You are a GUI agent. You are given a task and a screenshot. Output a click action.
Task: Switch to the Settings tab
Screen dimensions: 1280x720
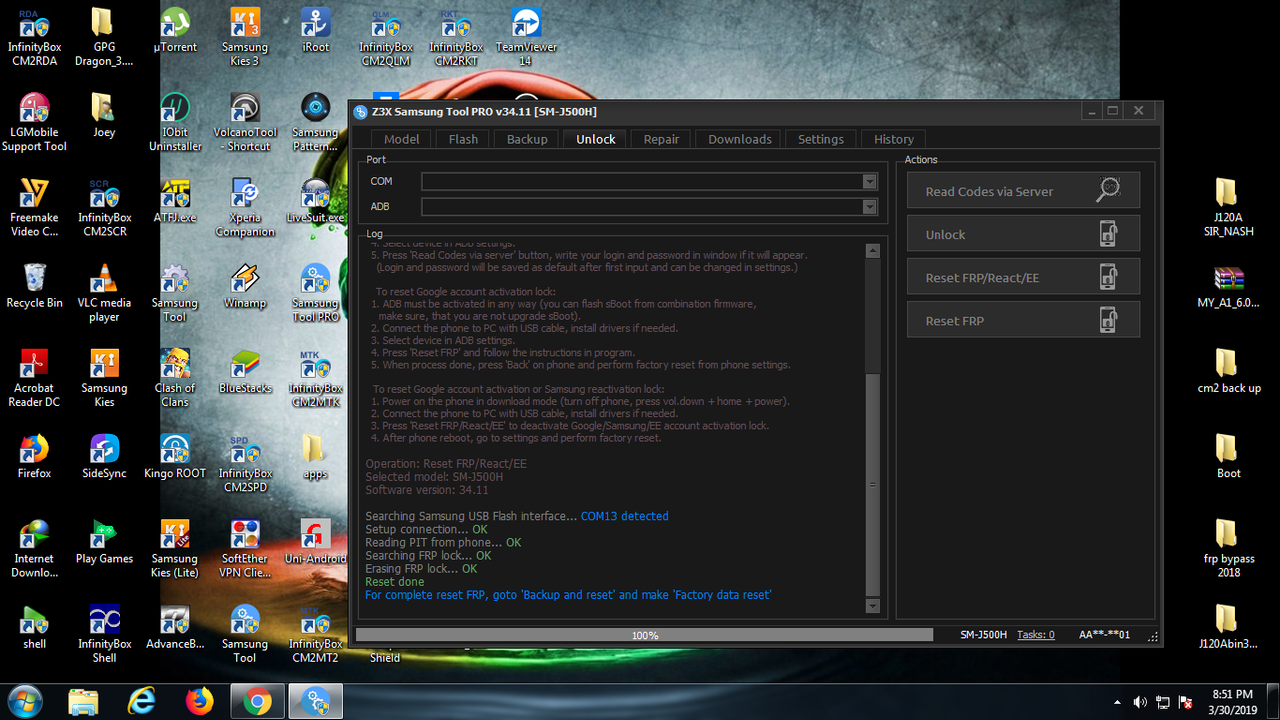[821, 139]
